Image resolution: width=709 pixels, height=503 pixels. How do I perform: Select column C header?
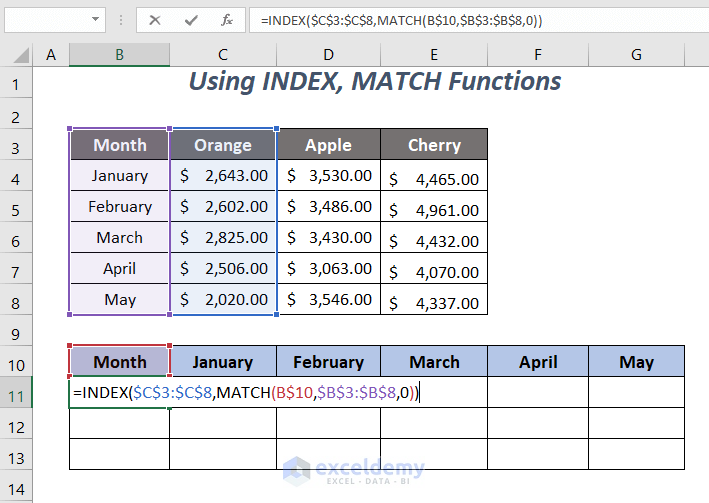point(222,54)
